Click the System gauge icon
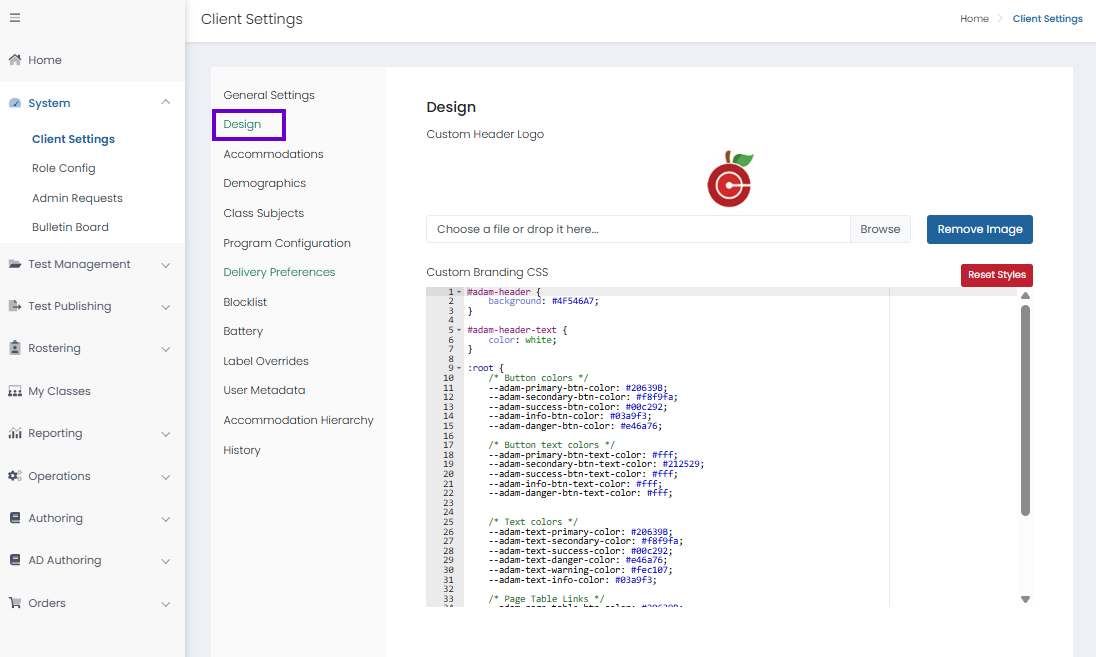 point(15,103)
